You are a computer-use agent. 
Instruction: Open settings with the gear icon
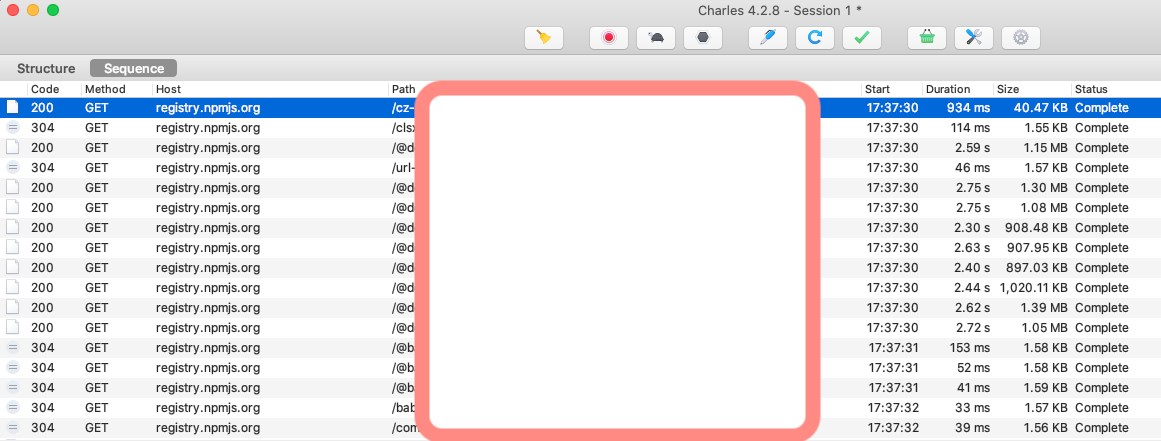coord(1021,38)
